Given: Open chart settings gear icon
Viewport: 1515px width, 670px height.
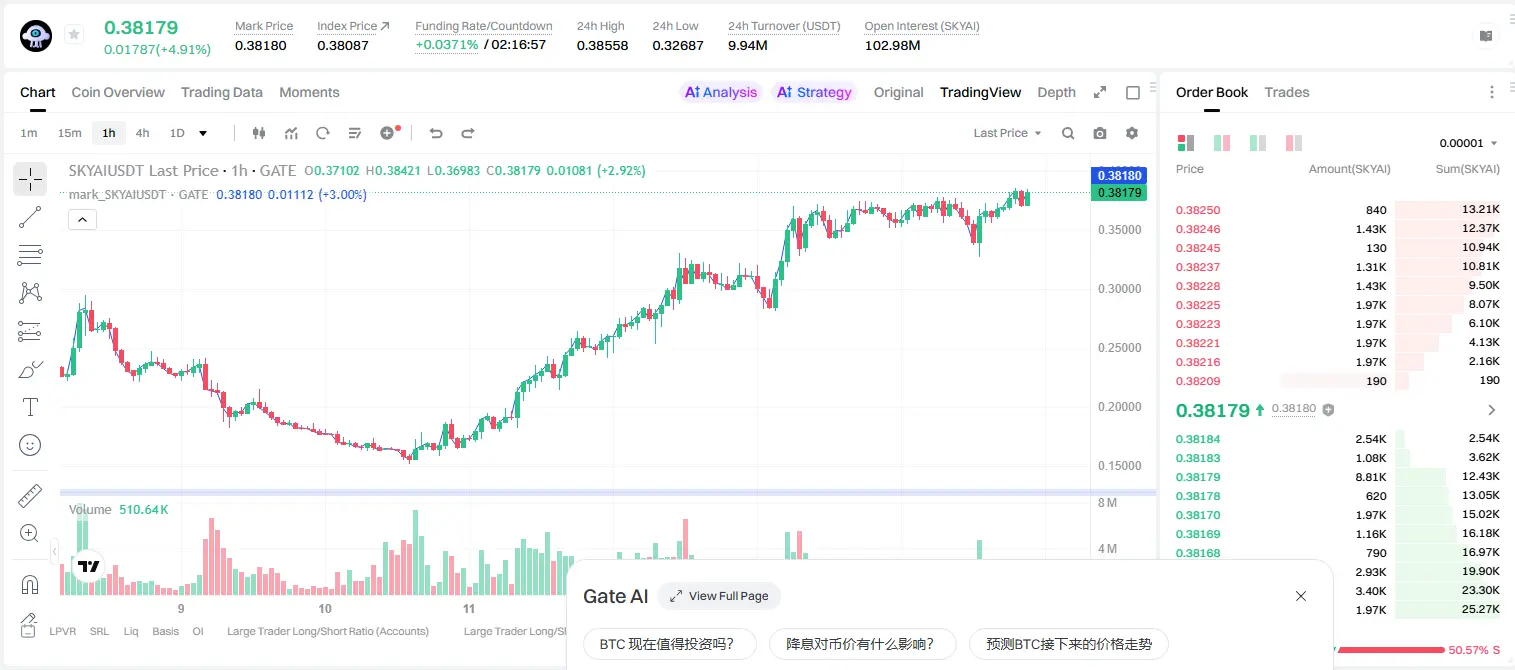Looking at the screenshot, I should click(1132, 133).
